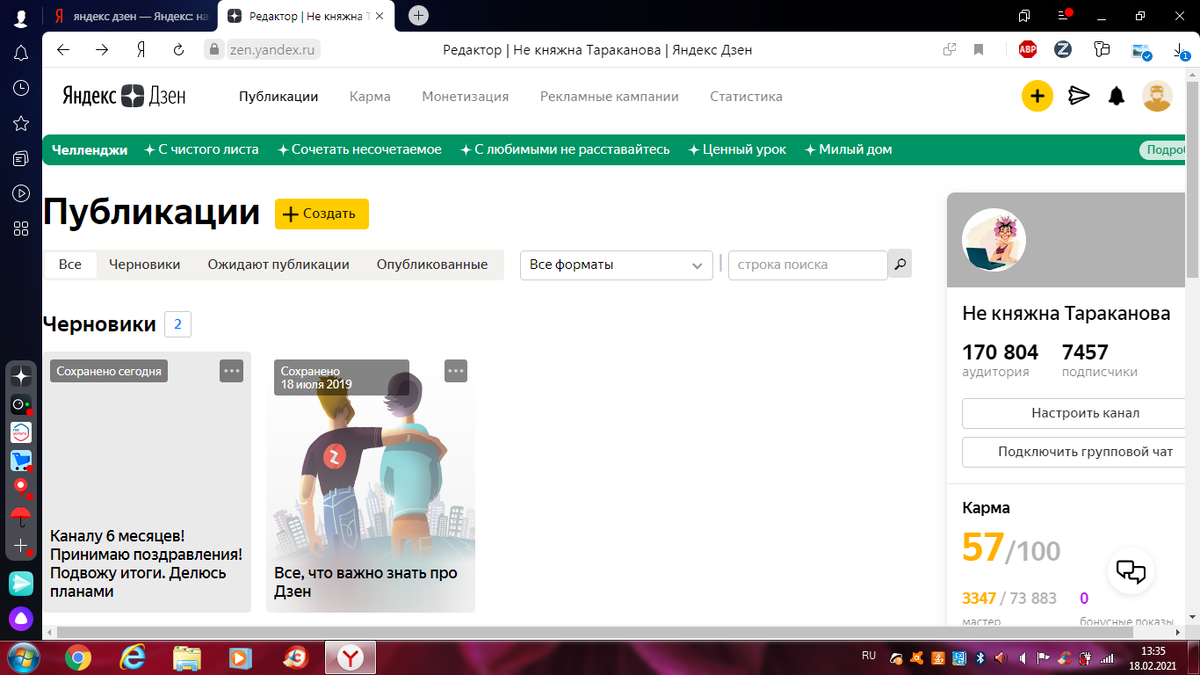The image size is (1200, 675).
Task: Click the Яндекс Дзен logo
Action: click(x=124, y=96)
